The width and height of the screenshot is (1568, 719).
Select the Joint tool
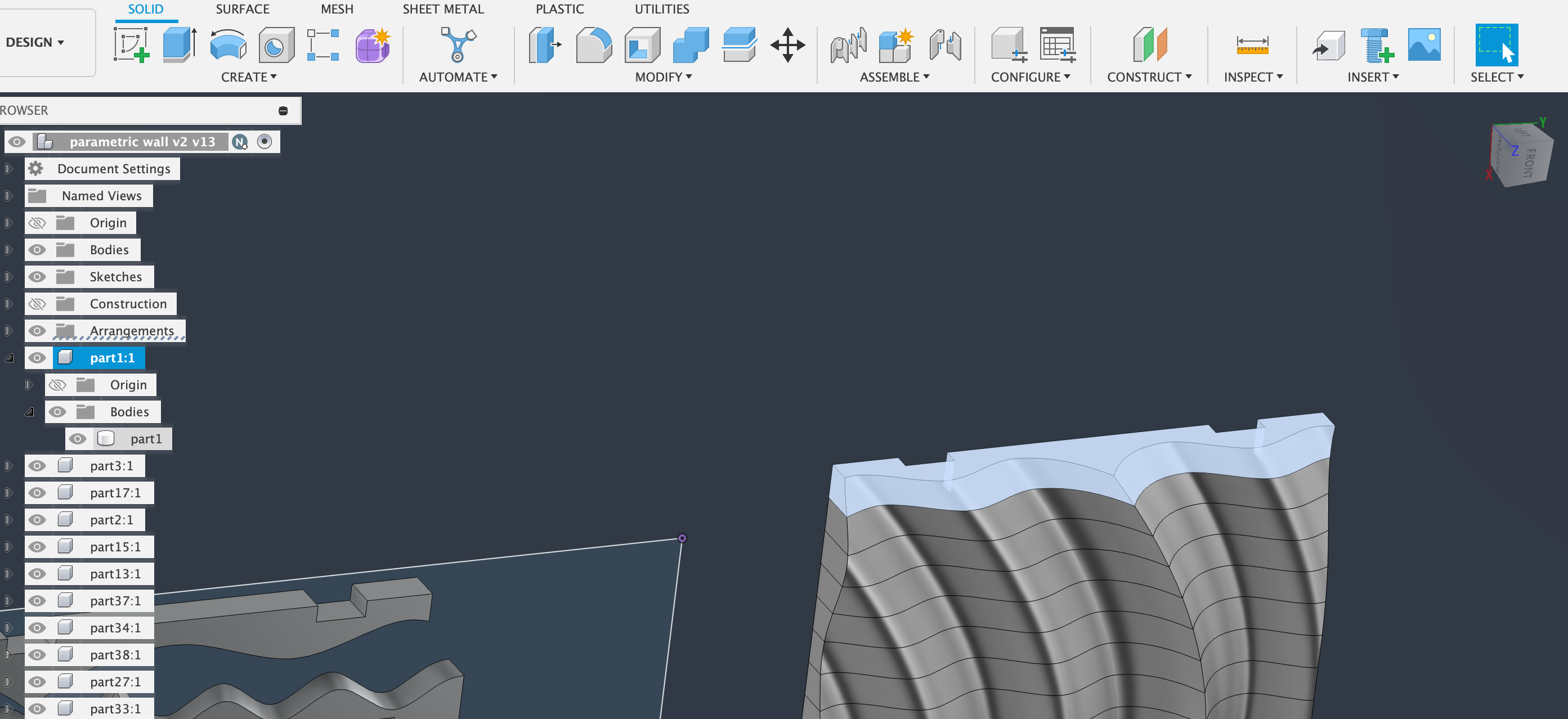click(848, 44)
